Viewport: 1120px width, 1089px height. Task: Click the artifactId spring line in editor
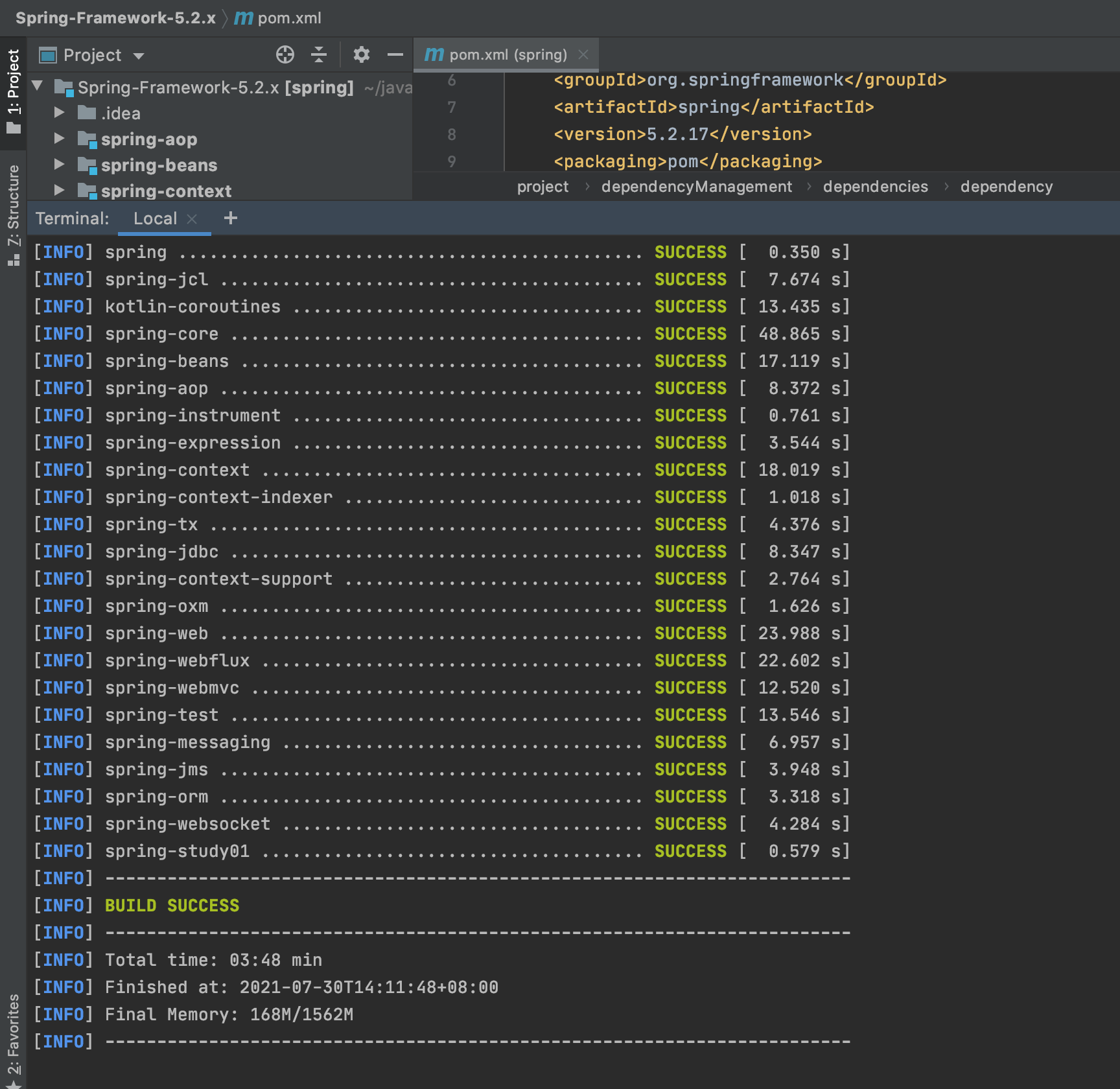pyautogui.click(x=714, y=107)
